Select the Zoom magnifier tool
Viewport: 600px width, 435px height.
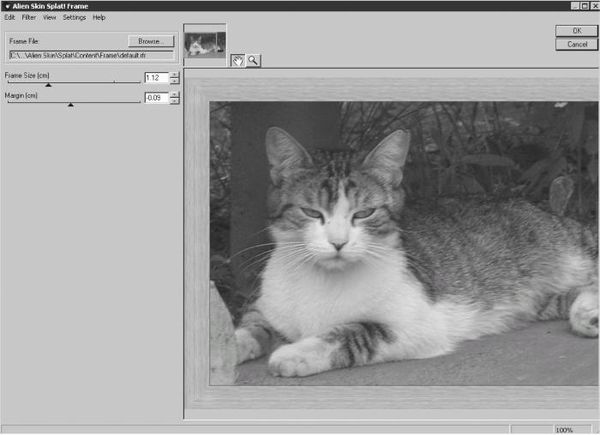pyautogui.click(x=254, y=60)
